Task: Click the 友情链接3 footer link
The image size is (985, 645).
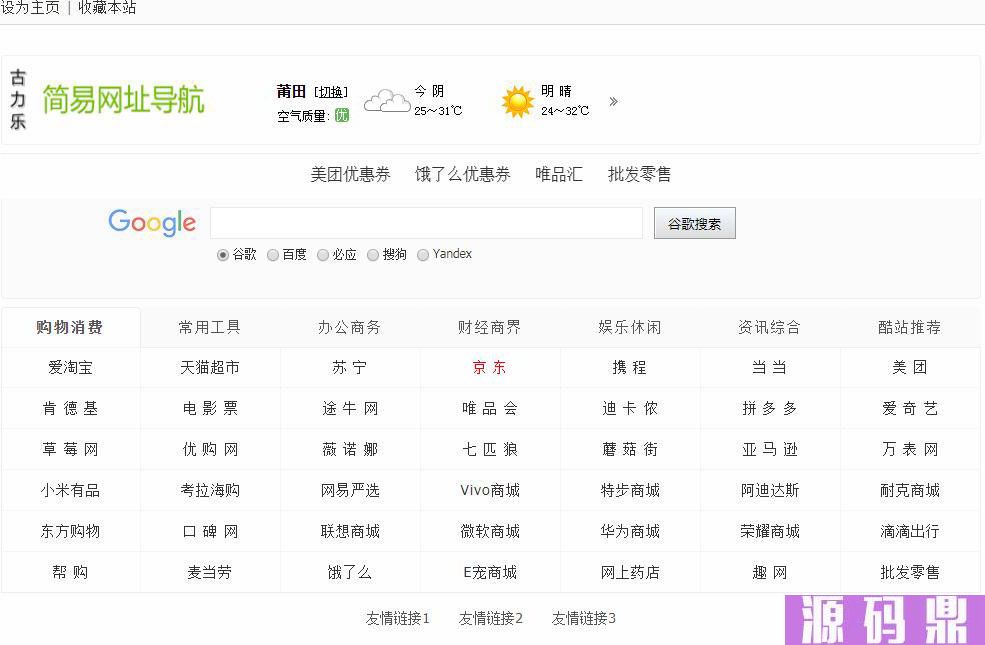Action: coord(584,619)
